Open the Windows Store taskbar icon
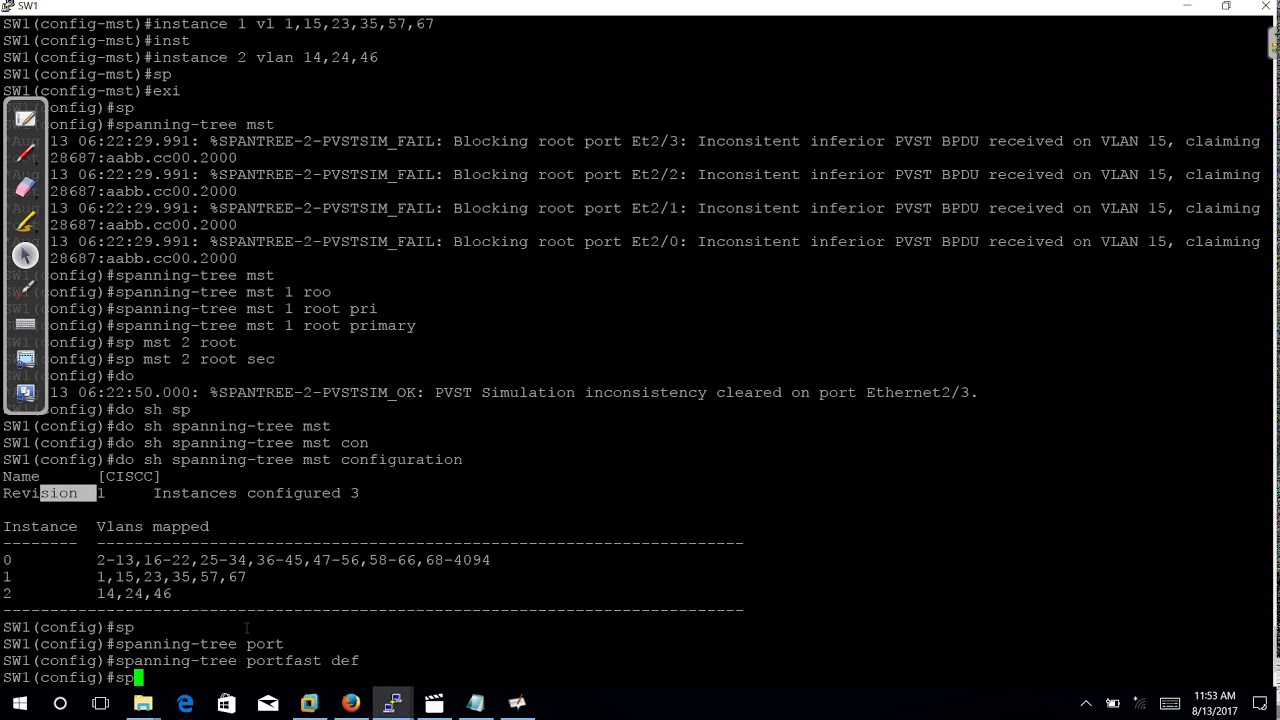 pyautogui.click(x=226, y=704)
